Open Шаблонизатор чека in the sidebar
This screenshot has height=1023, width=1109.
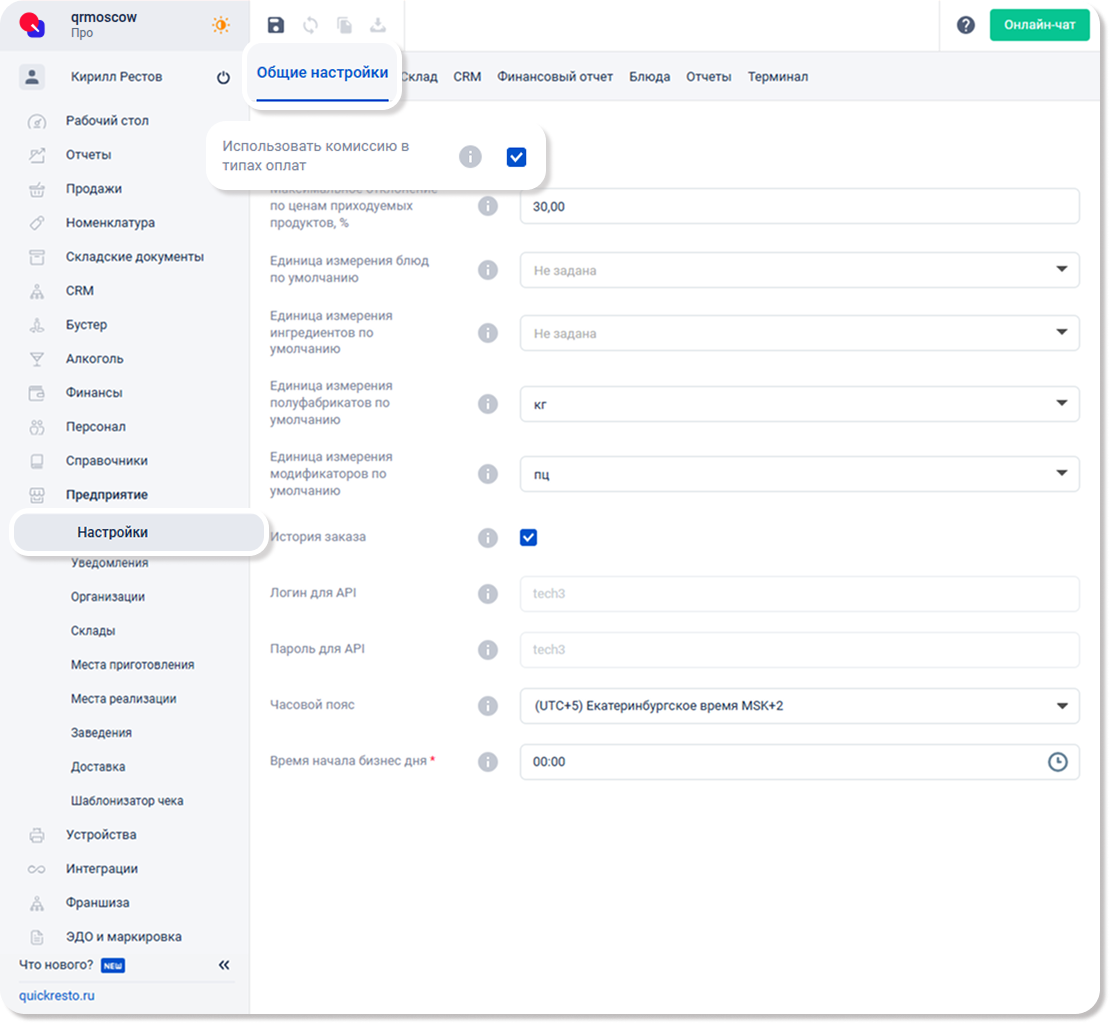coord(127,801)
